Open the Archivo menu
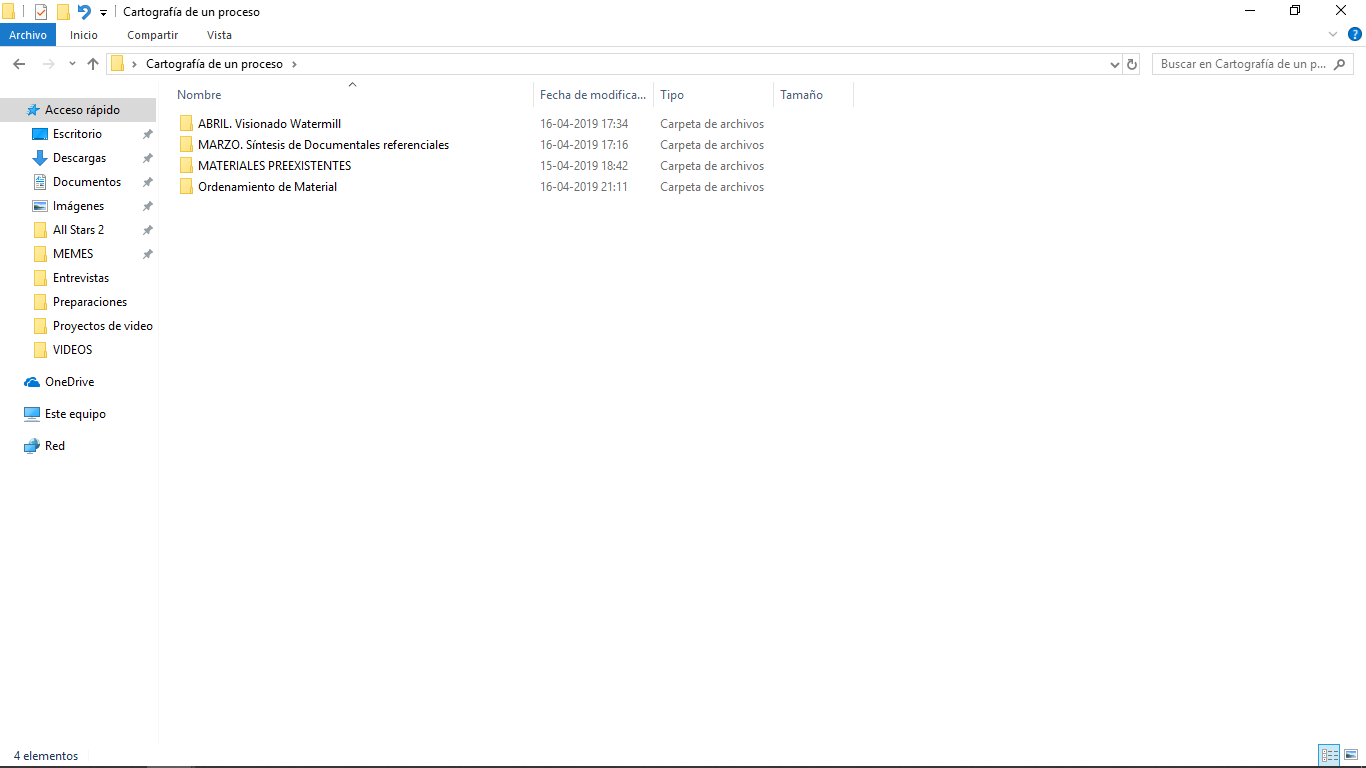This screenshot has width=1366, height=768. tap(28, 35)
